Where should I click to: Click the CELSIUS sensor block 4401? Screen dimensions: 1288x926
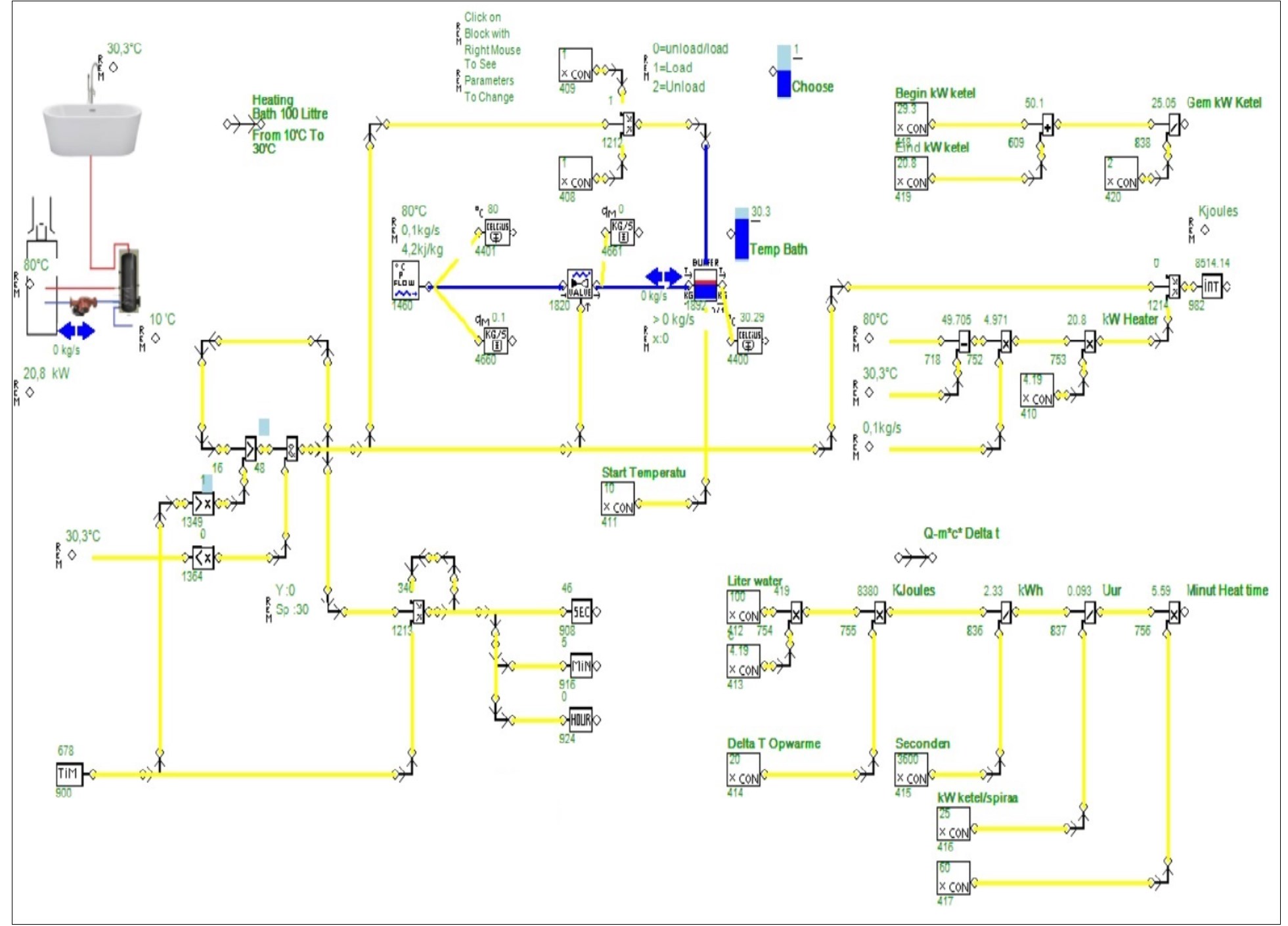tap(497, 232)
